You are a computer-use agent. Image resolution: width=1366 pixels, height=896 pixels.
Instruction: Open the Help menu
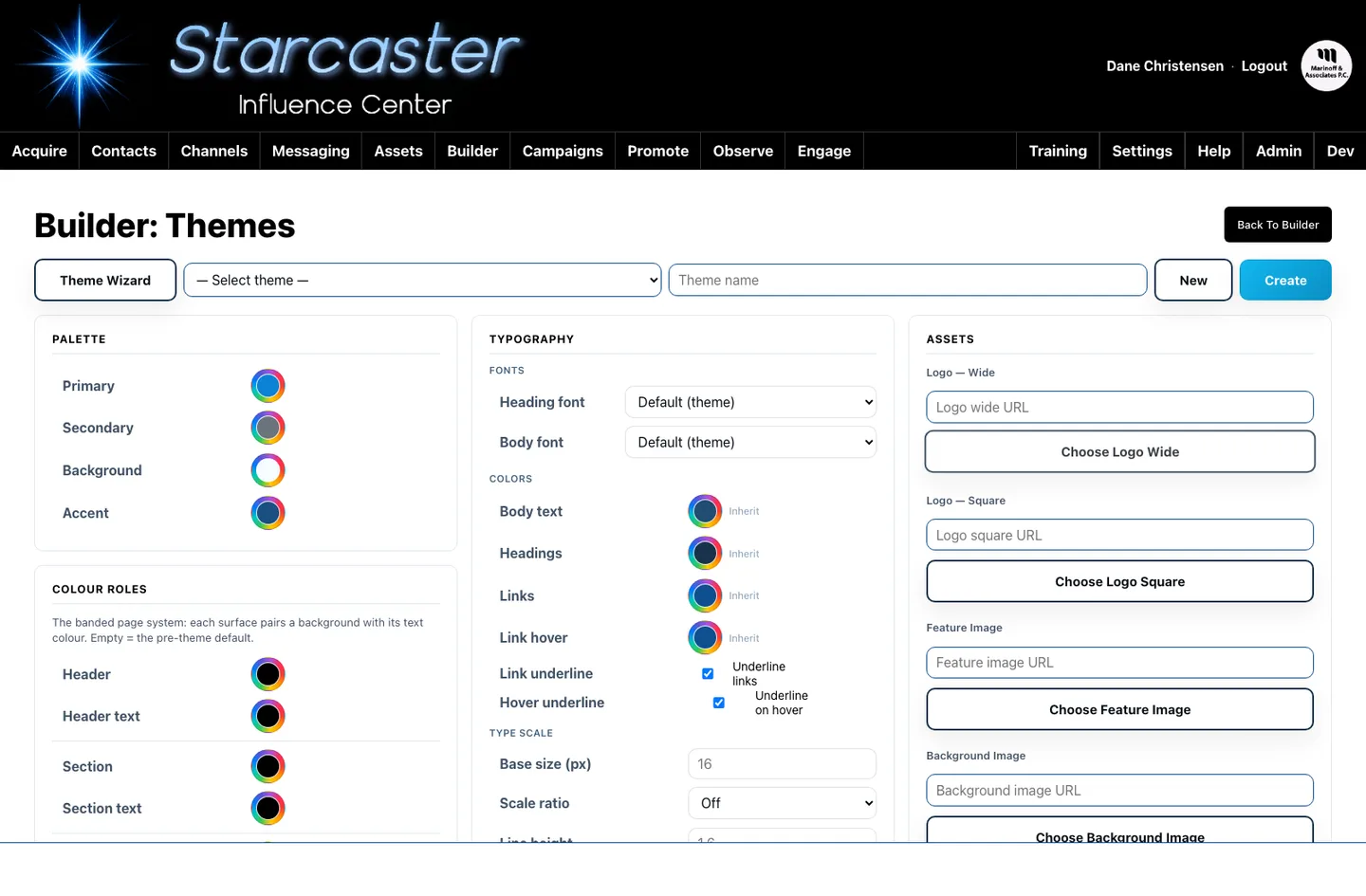click(x=1214, y=151)
